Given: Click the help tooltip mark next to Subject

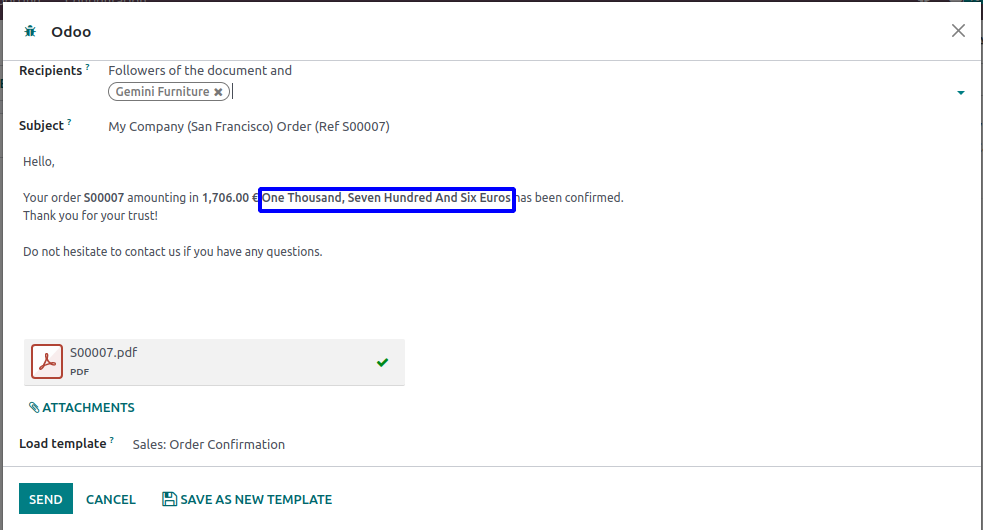Looking at the screenshot, I should click(x=70, y=123).
